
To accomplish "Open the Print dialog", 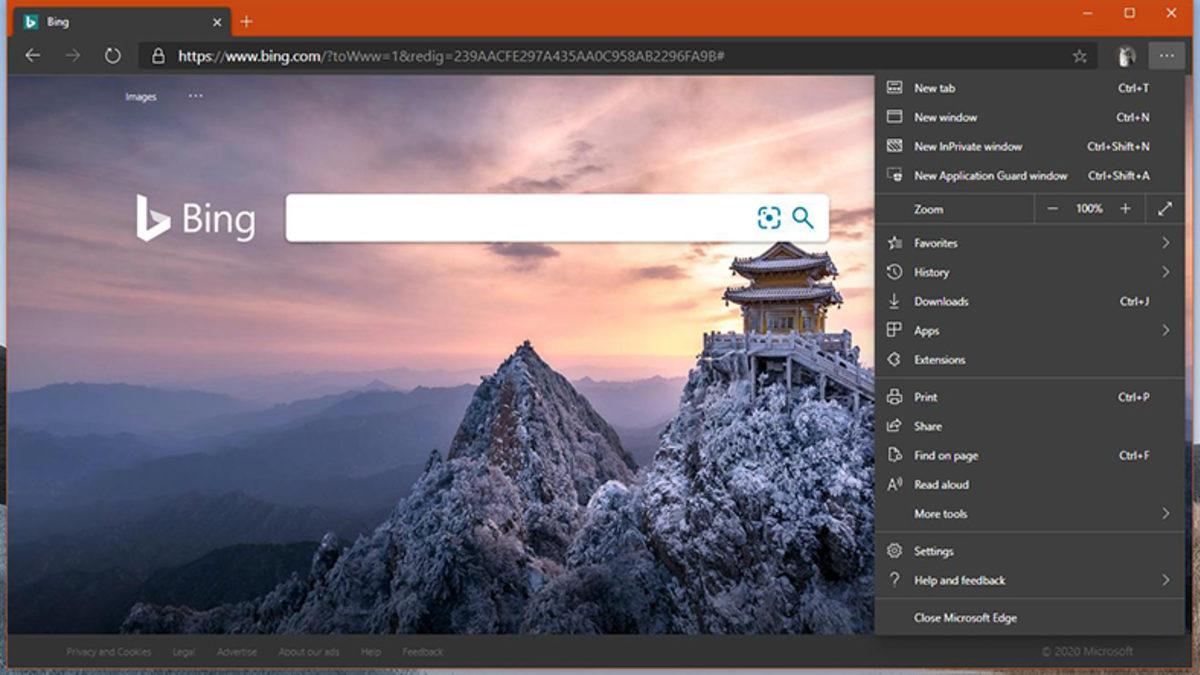I will click(924, 397).
